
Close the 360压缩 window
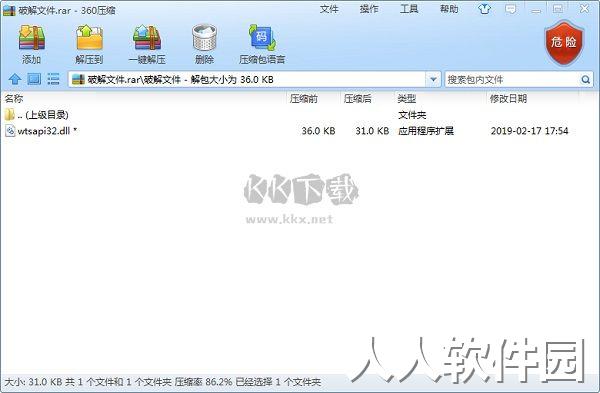[x=585, y=9]
